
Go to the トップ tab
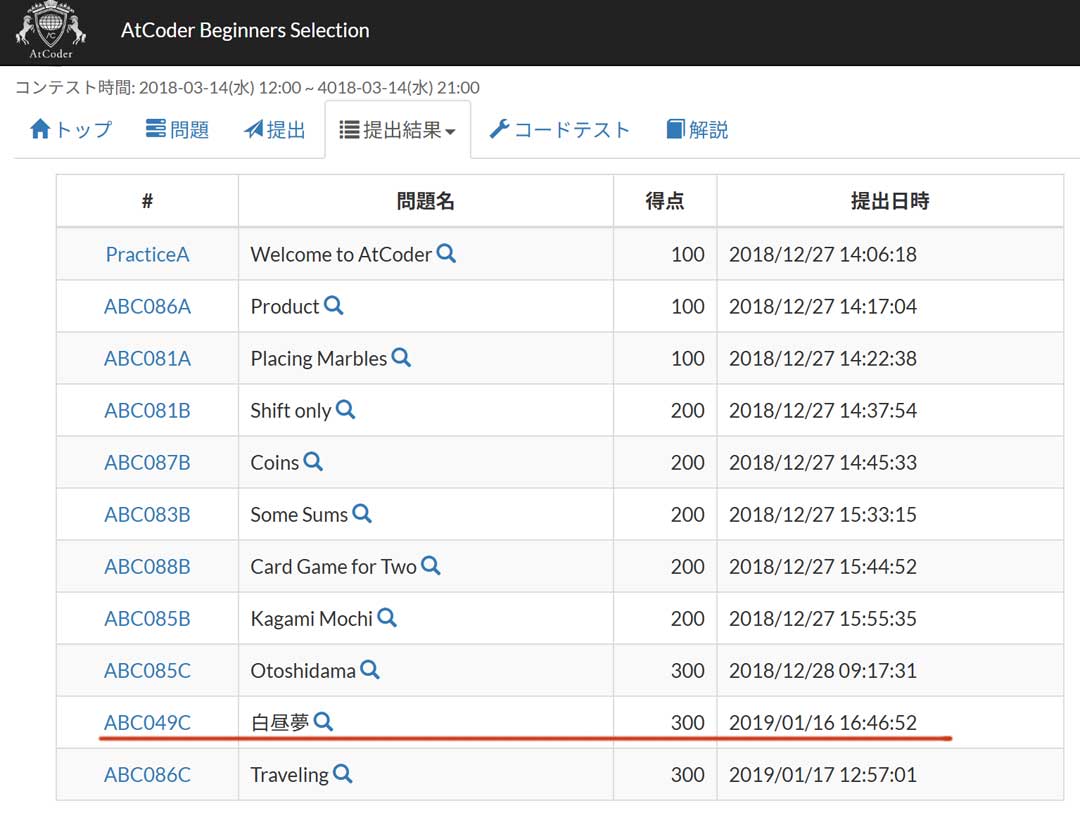pyautogui.click(x=71, y=130)
